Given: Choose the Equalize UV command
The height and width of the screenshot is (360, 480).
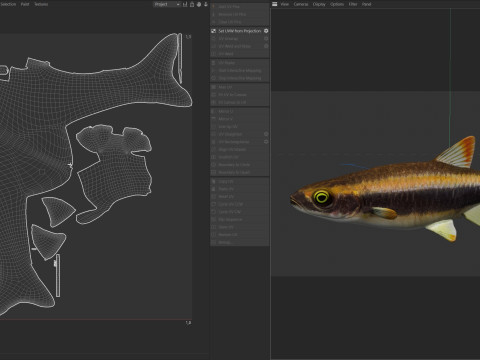Looking at the screenshot, I should 240,157.
